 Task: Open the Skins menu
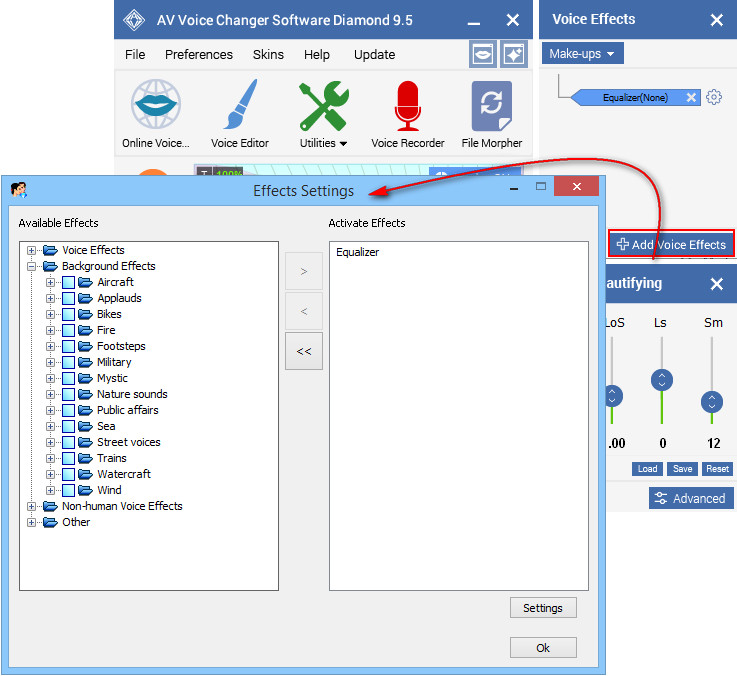(268, 55)
